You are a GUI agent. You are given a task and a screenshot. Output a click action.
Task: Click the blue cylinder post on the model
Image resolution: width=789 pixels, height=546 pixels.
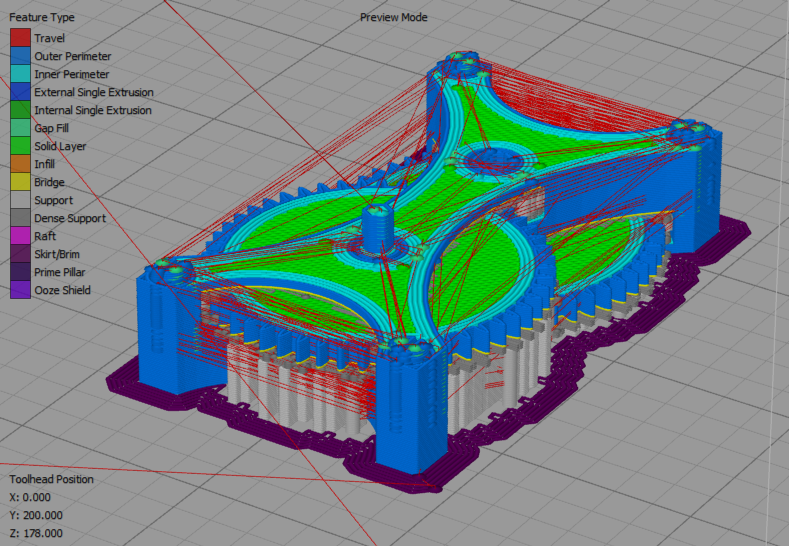376,229
